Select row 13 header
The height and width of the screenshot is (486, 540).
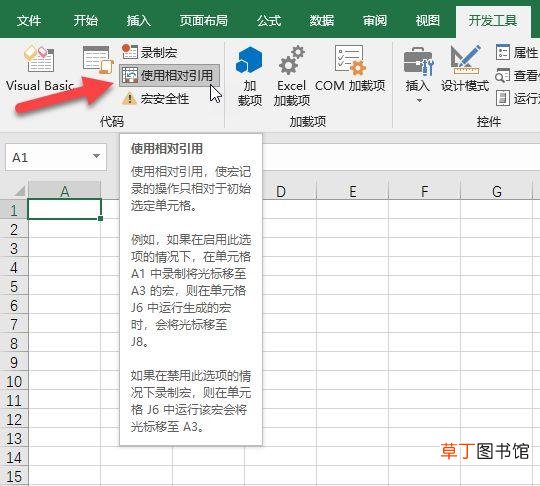(14, 438)
